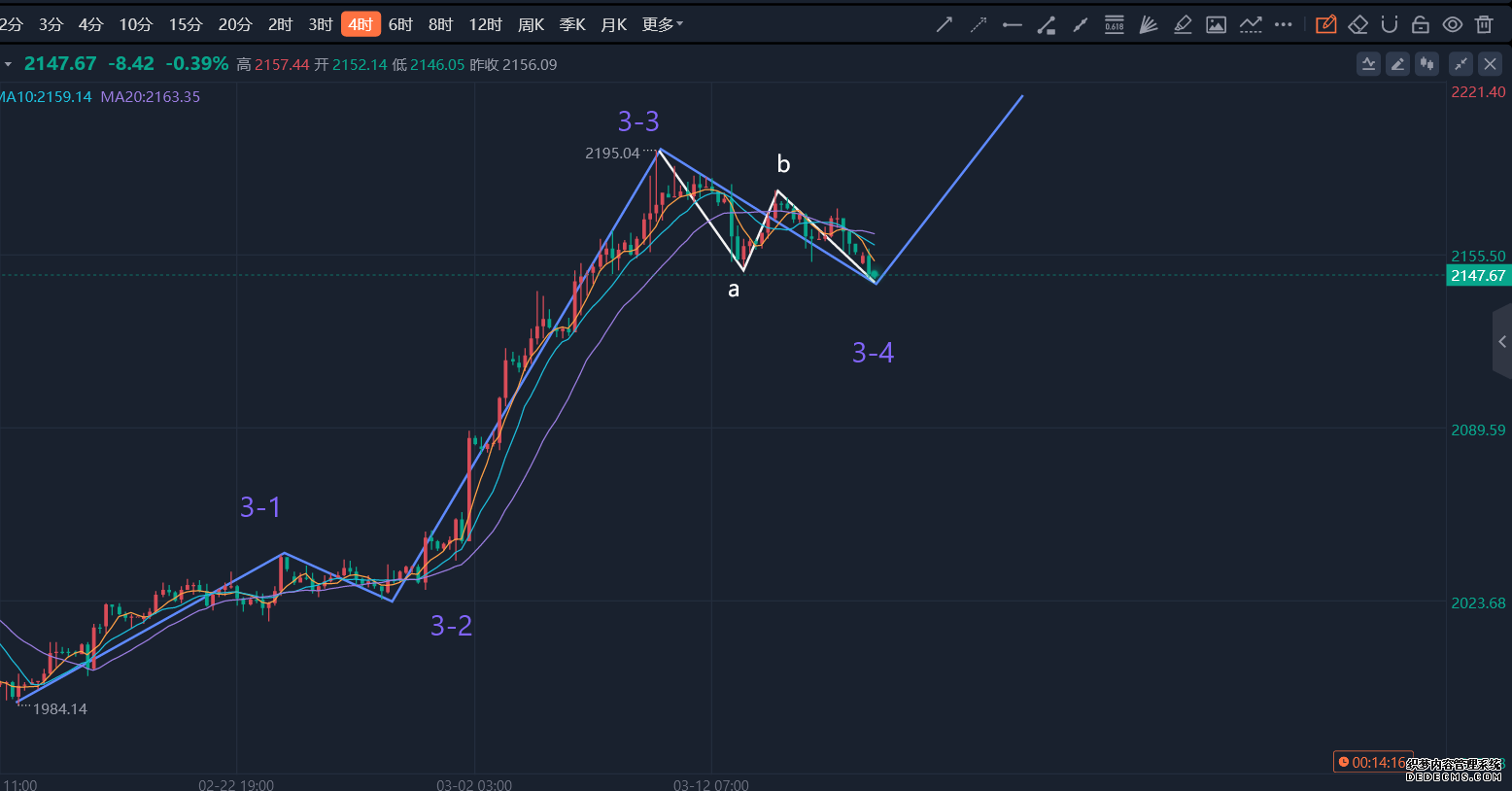Select the white 'b' wave label
This screenshot has height=791, width=1512.
coord(783,163)
